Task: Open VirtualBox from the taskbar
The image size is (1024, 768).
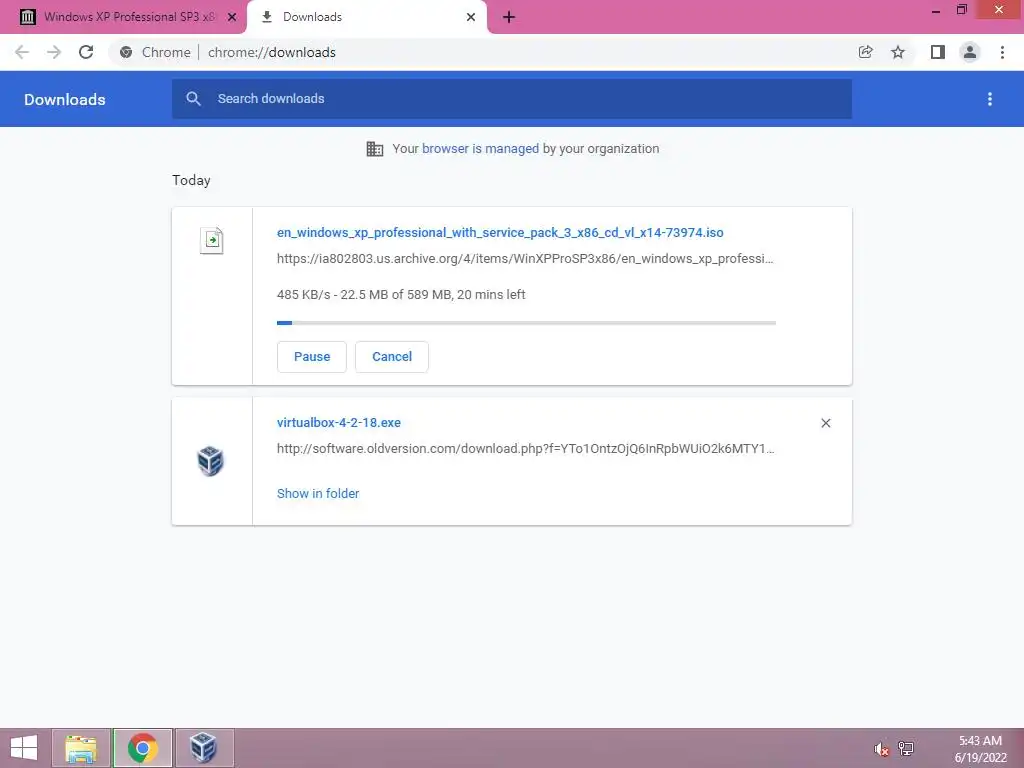Action: 204,748
